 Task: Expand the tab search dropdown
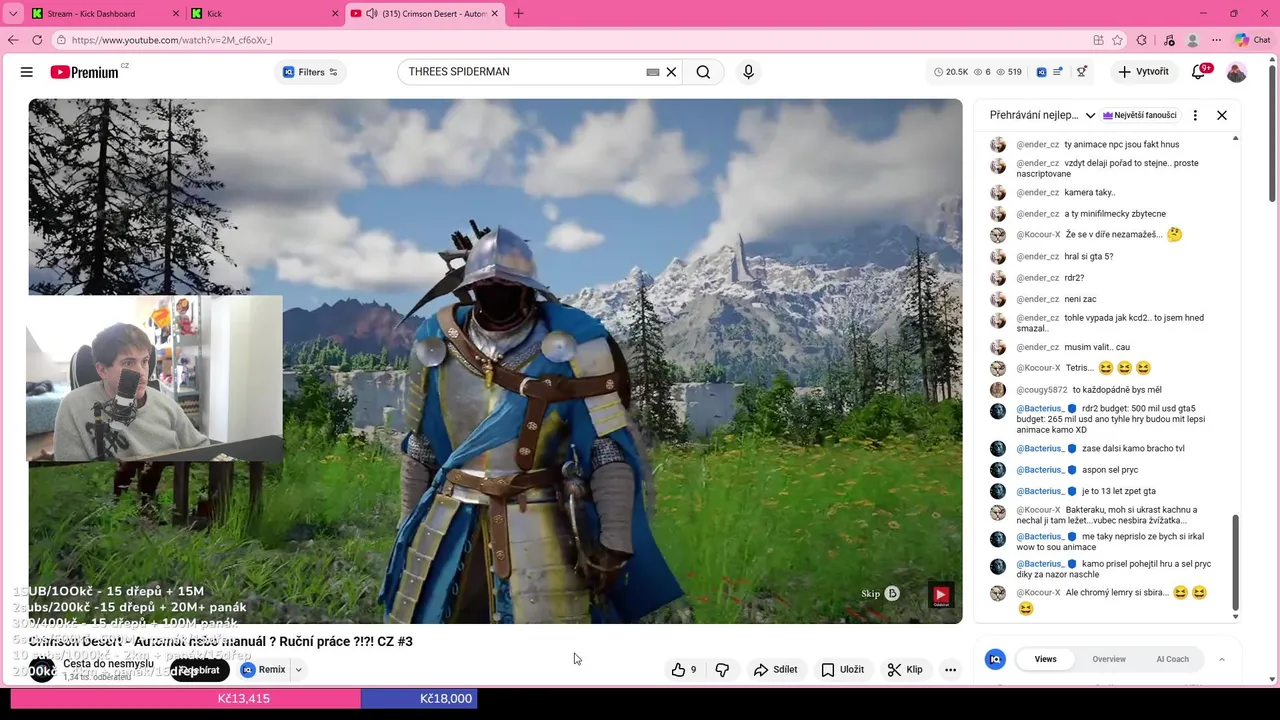(x=13, y=14)
